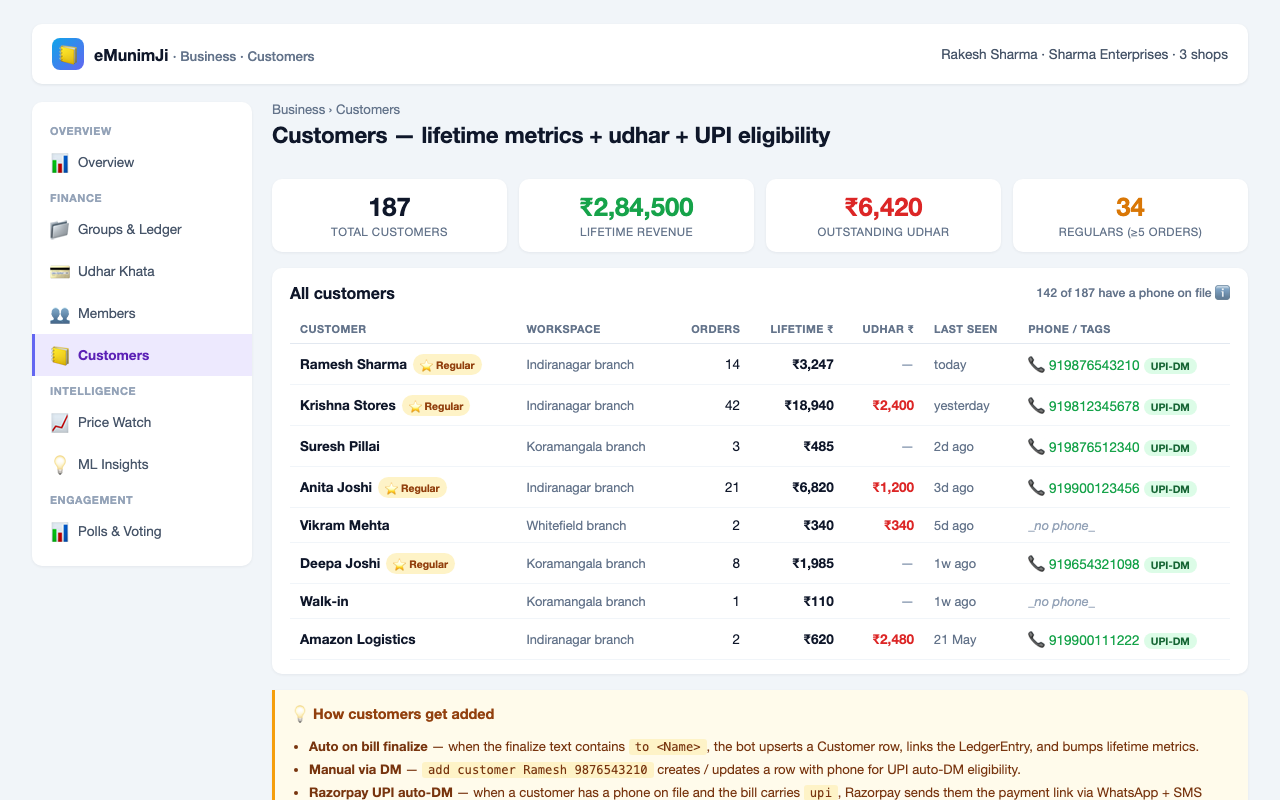Click phone icon in Deepa Joshi row

coord(1036,564)
